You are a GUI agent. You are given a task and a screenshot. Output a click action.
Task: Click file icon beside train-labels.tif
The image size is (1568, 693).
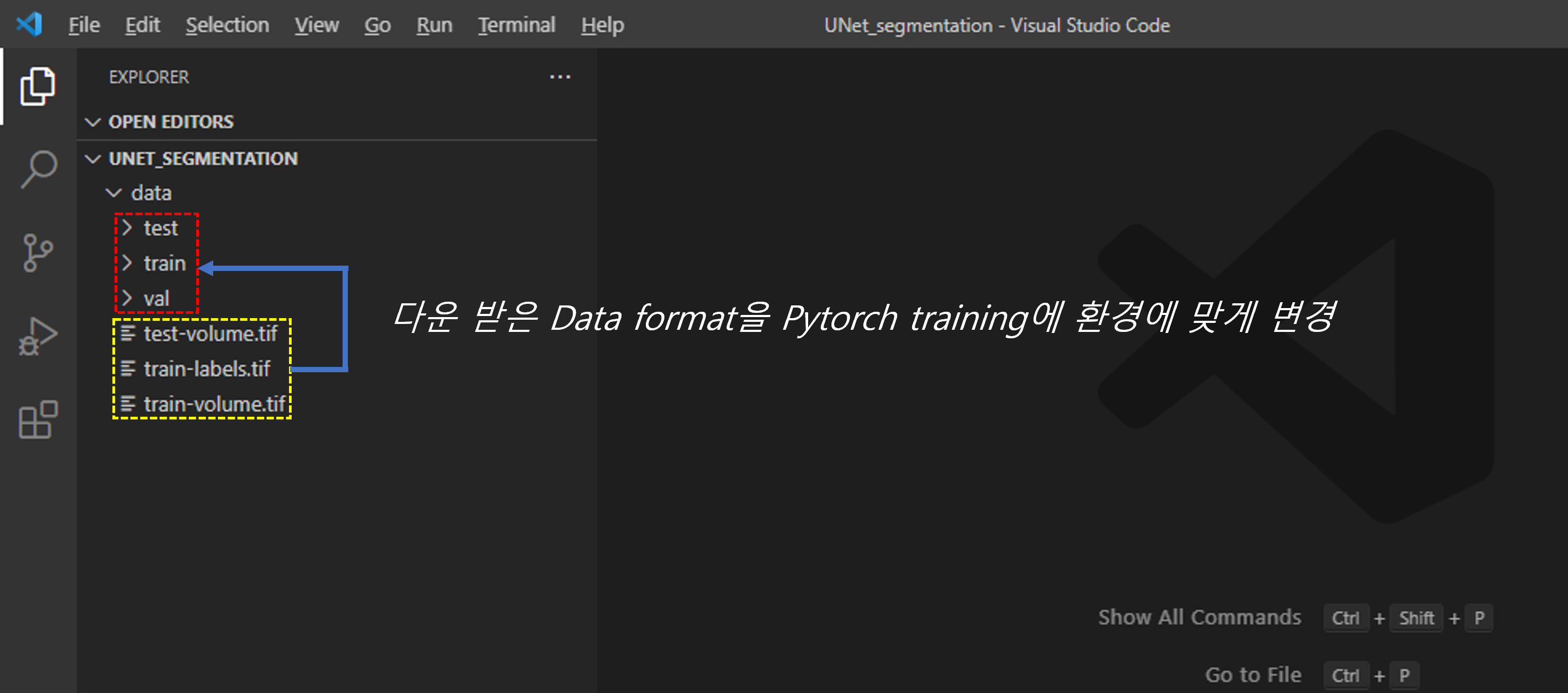coord(128,369)
